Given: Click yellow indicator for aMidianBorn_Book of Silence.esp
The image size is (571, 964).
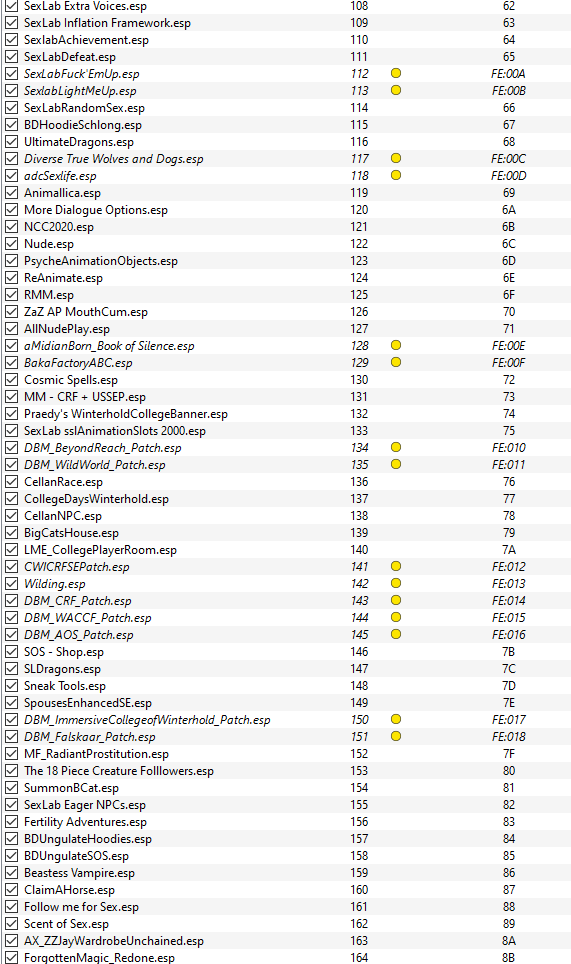Looking at the screenshot, I should tap(396, 346).
